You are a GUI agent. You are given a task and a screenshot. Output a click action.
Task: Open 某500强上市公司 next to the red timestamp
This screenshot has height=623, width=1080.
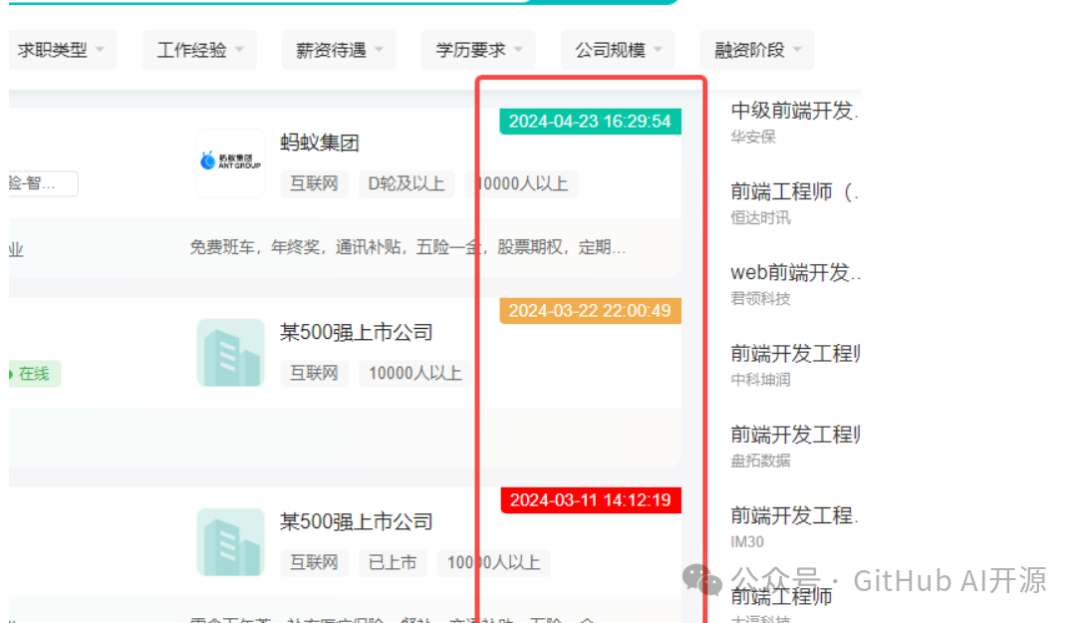pyautogui.click(x=356, y=522)
